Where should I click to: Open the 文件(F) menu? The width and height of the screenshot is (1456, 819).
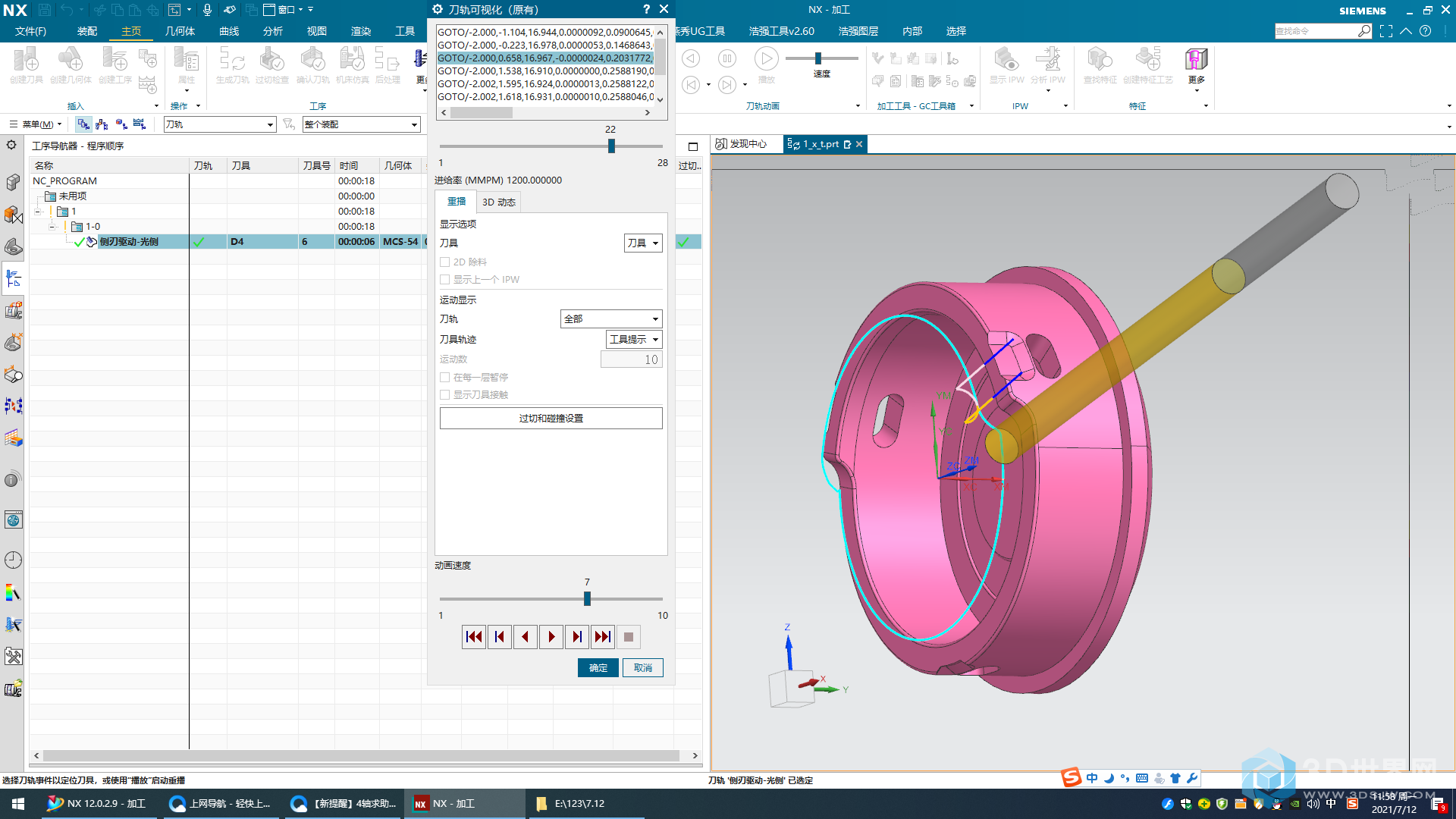(x=31, y=31)
